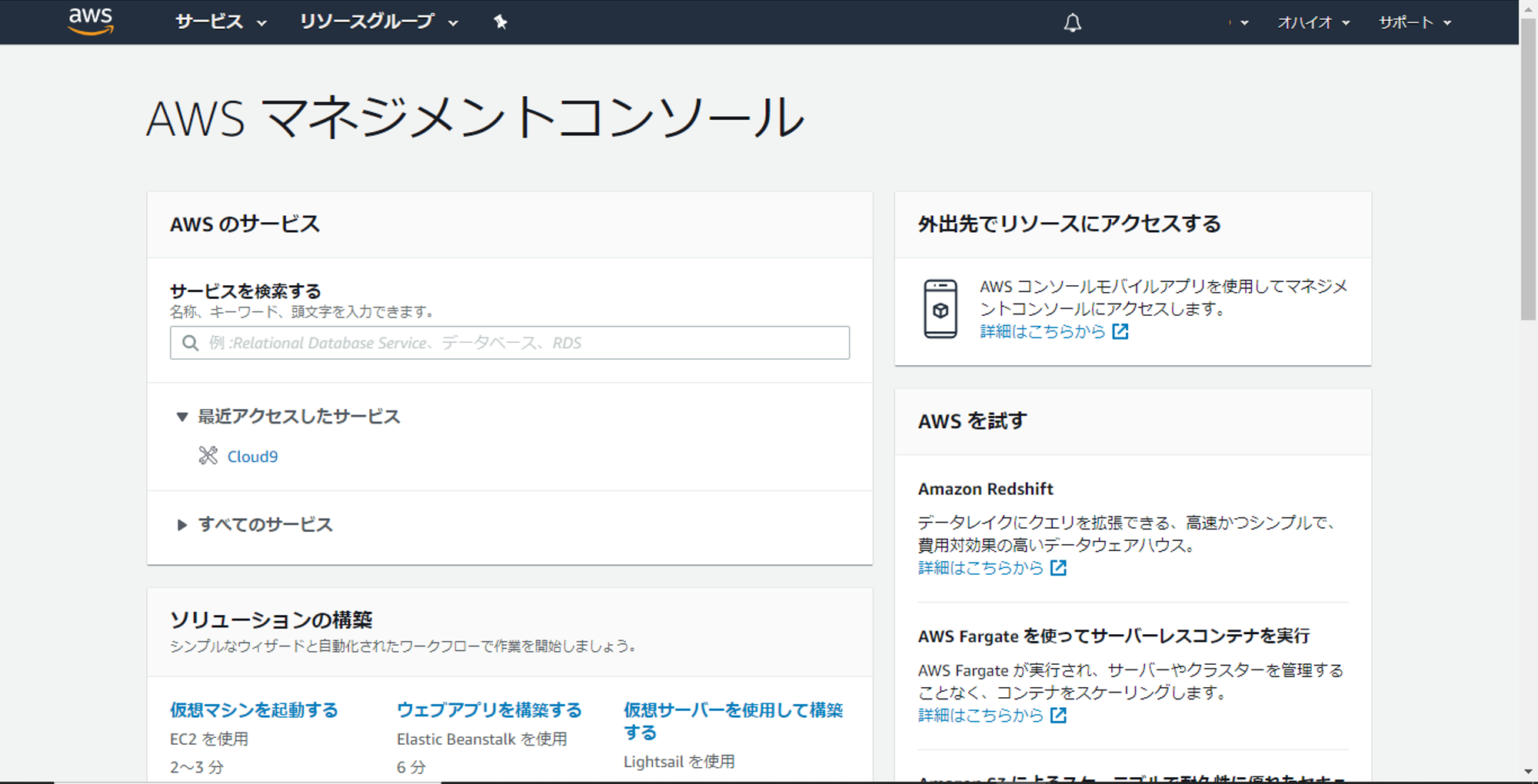This screenshot has width=1538, height=784.
Task: Click the Elastic Beanstalk を使用 text
Action: pyautogui.click(x=482, y=739)
